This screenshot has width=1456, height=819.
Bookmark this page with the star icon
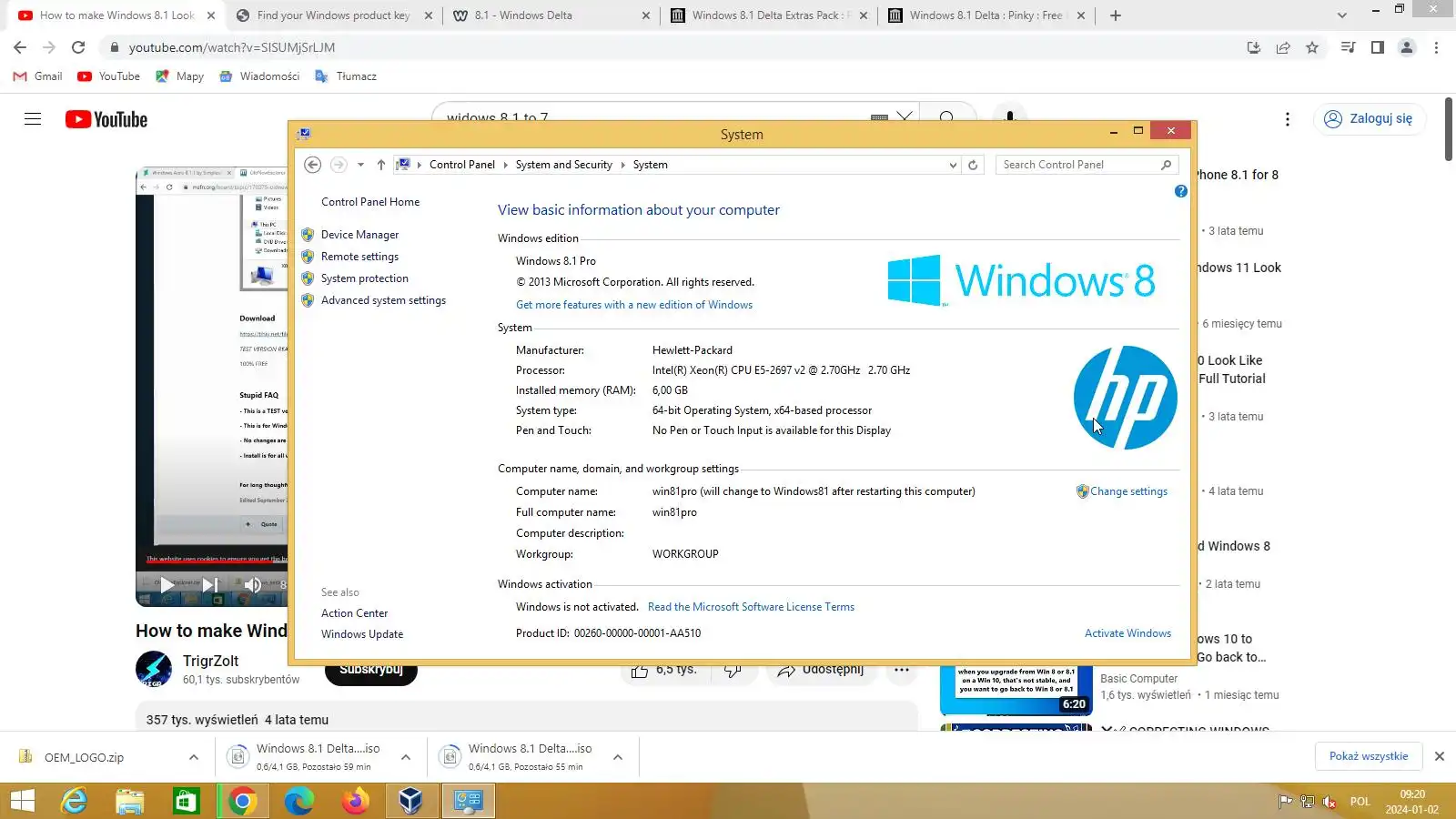[1312, 47]
